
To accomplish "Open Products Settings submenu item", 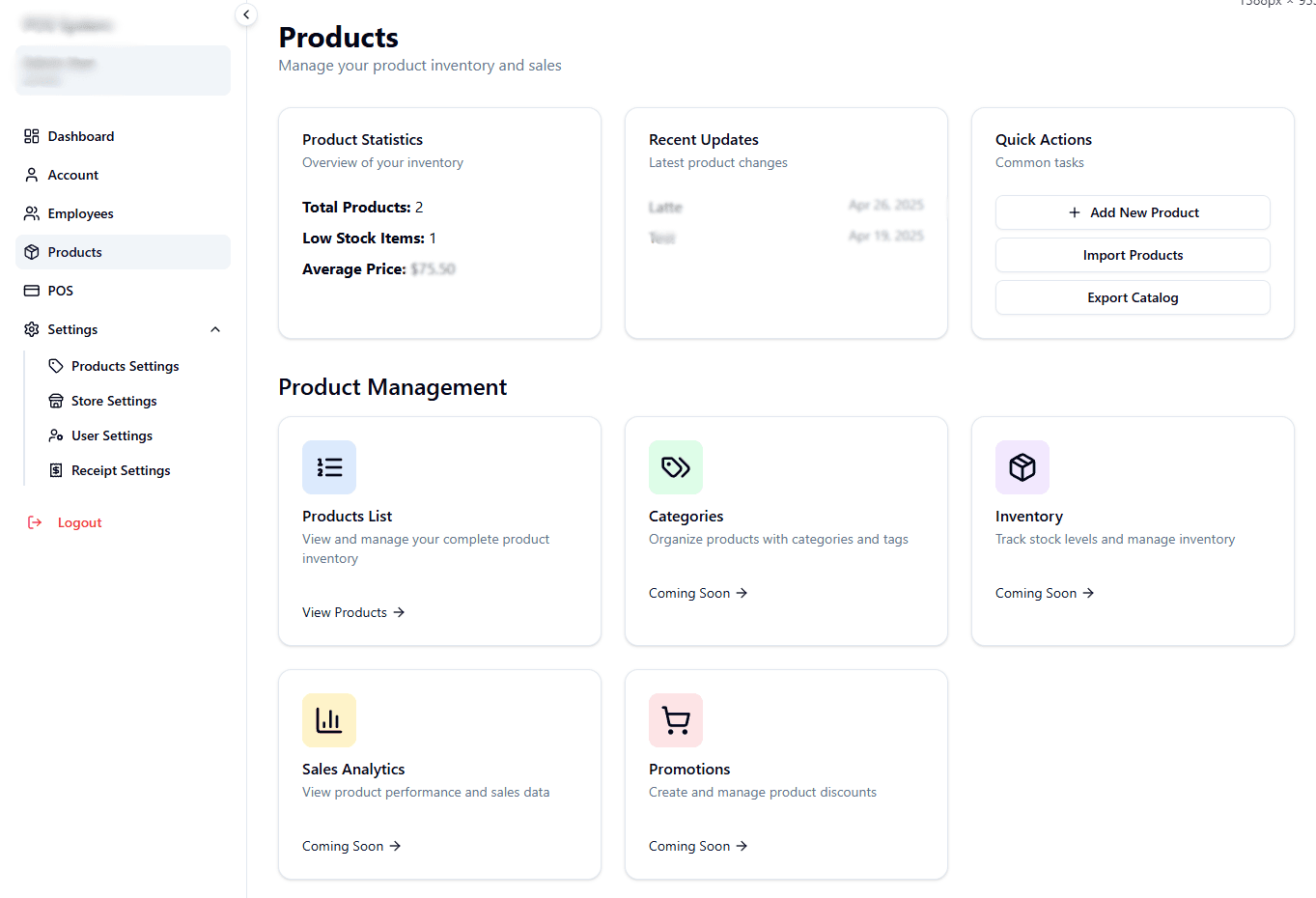I will 125,366.
